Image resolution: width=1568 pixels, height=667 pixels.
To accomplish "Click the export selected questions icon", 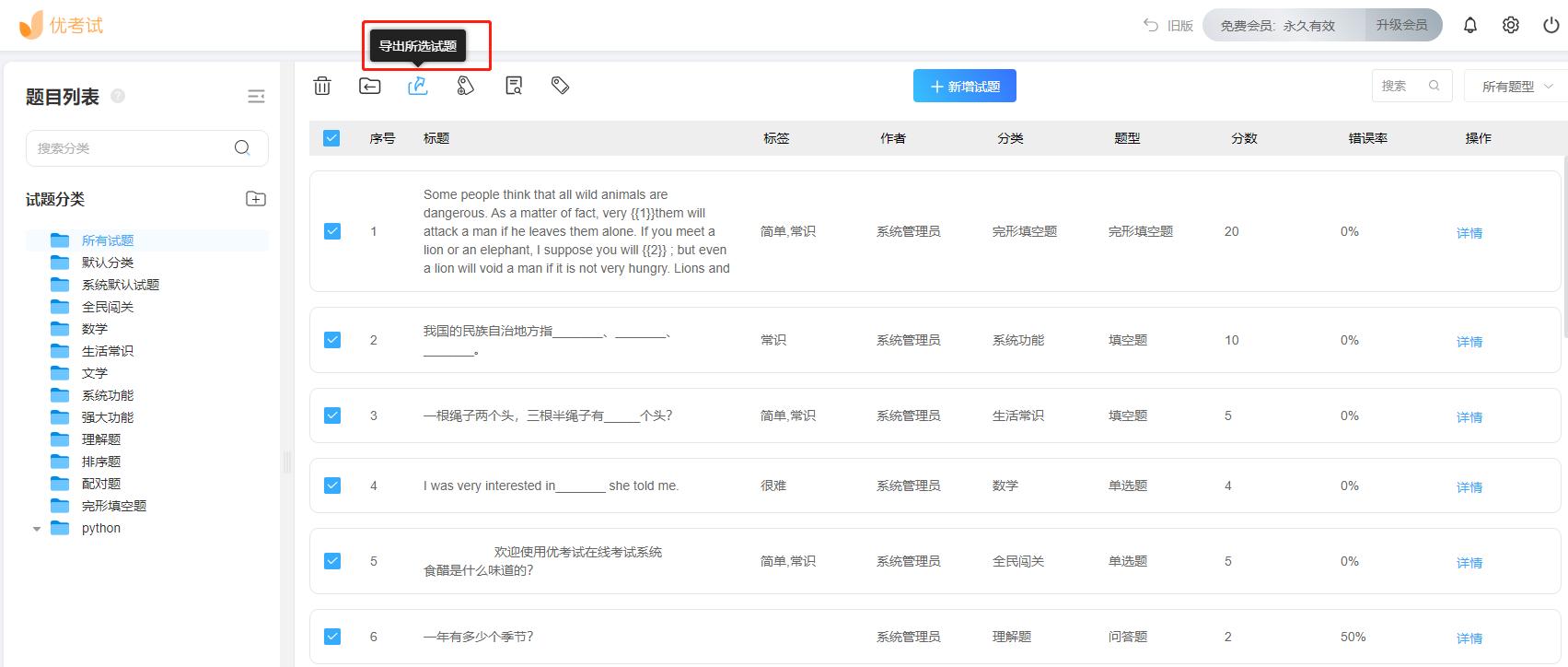I will click(418, 86).
